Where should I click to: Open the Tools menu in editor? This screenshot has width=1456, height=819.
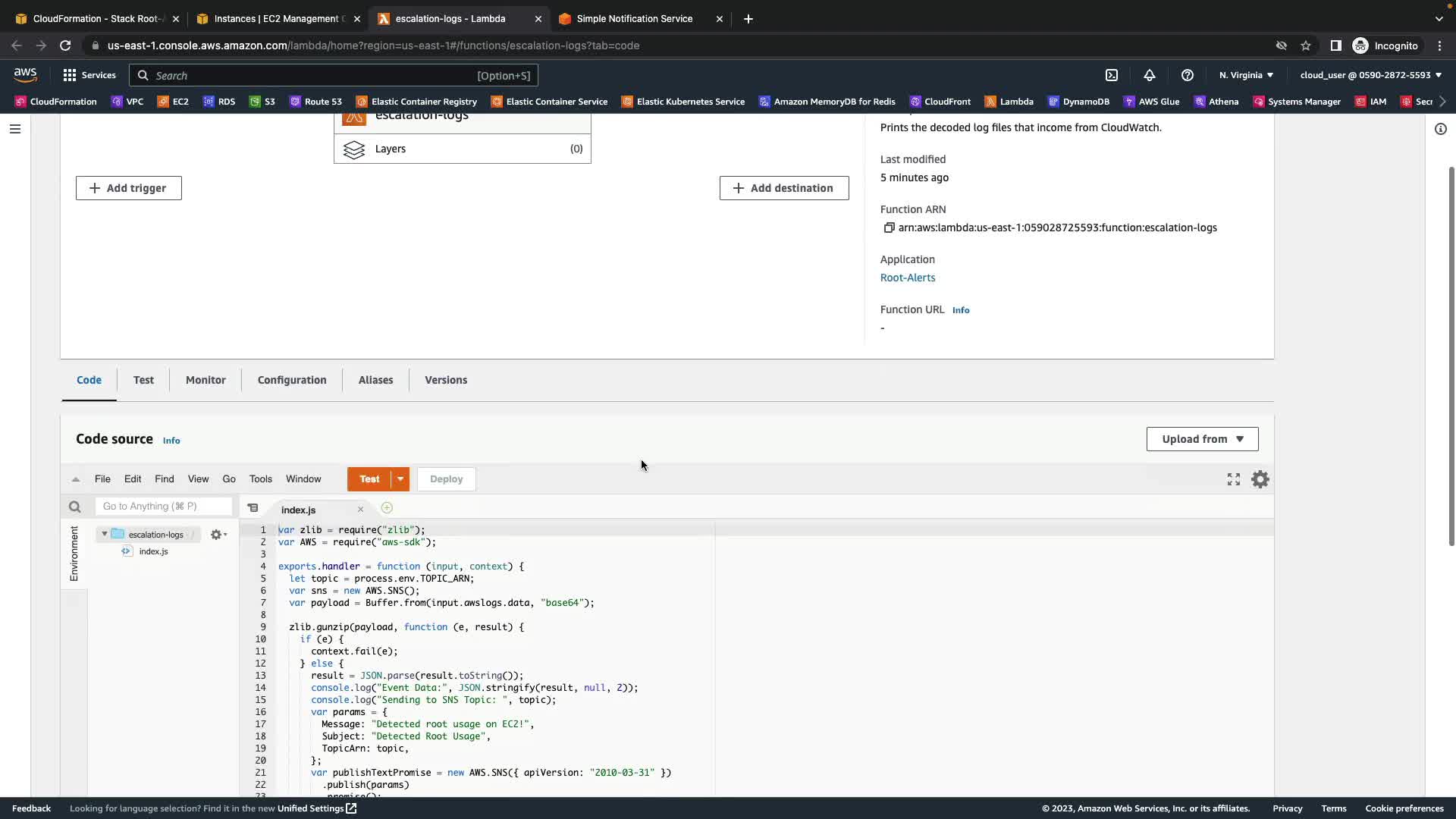pyautogui.click(x=260, y=479)
